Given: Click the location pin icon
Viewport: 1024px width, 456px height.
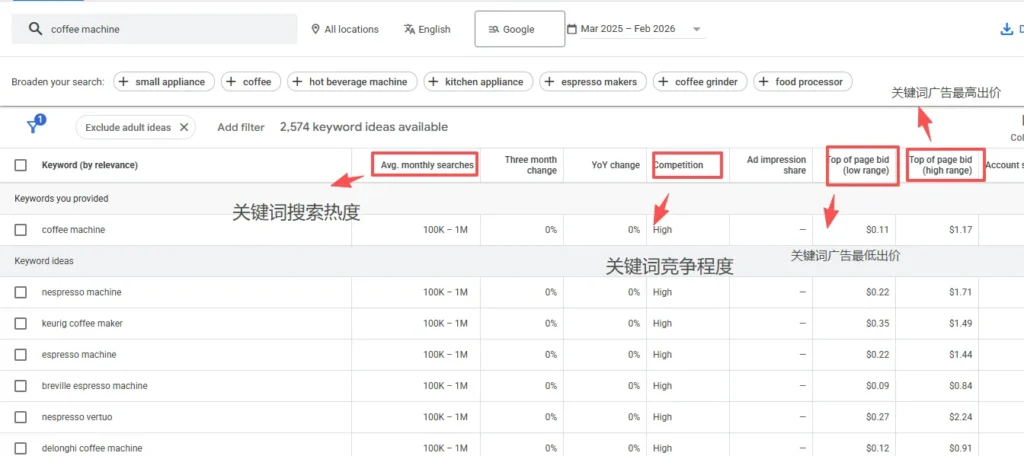Looking at the screenshot, I should (x=316, y=29).
